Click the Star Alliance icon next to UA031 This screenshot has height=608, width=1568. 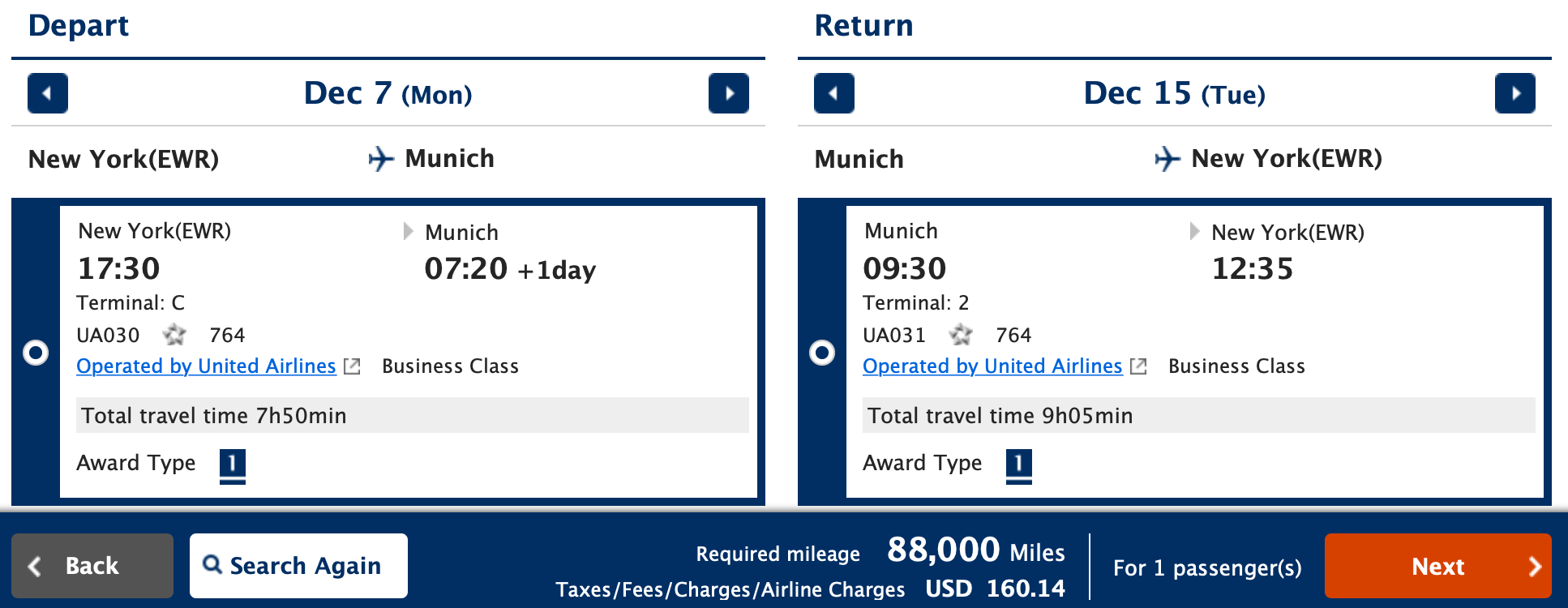[x=962, y=335]
